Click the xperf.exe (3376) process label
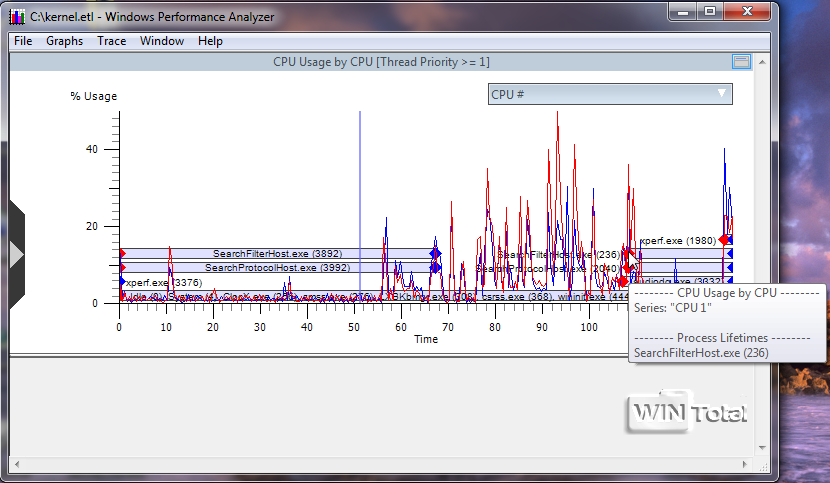Image resolution: width=830 pixels, height=483 pixels. (164, 283)
